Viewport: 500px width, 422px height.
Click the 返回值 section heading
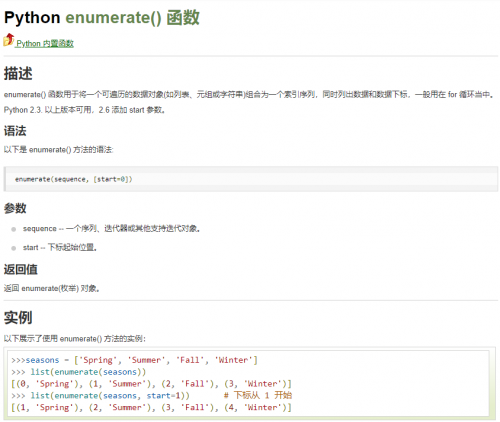tap(21, 269)
